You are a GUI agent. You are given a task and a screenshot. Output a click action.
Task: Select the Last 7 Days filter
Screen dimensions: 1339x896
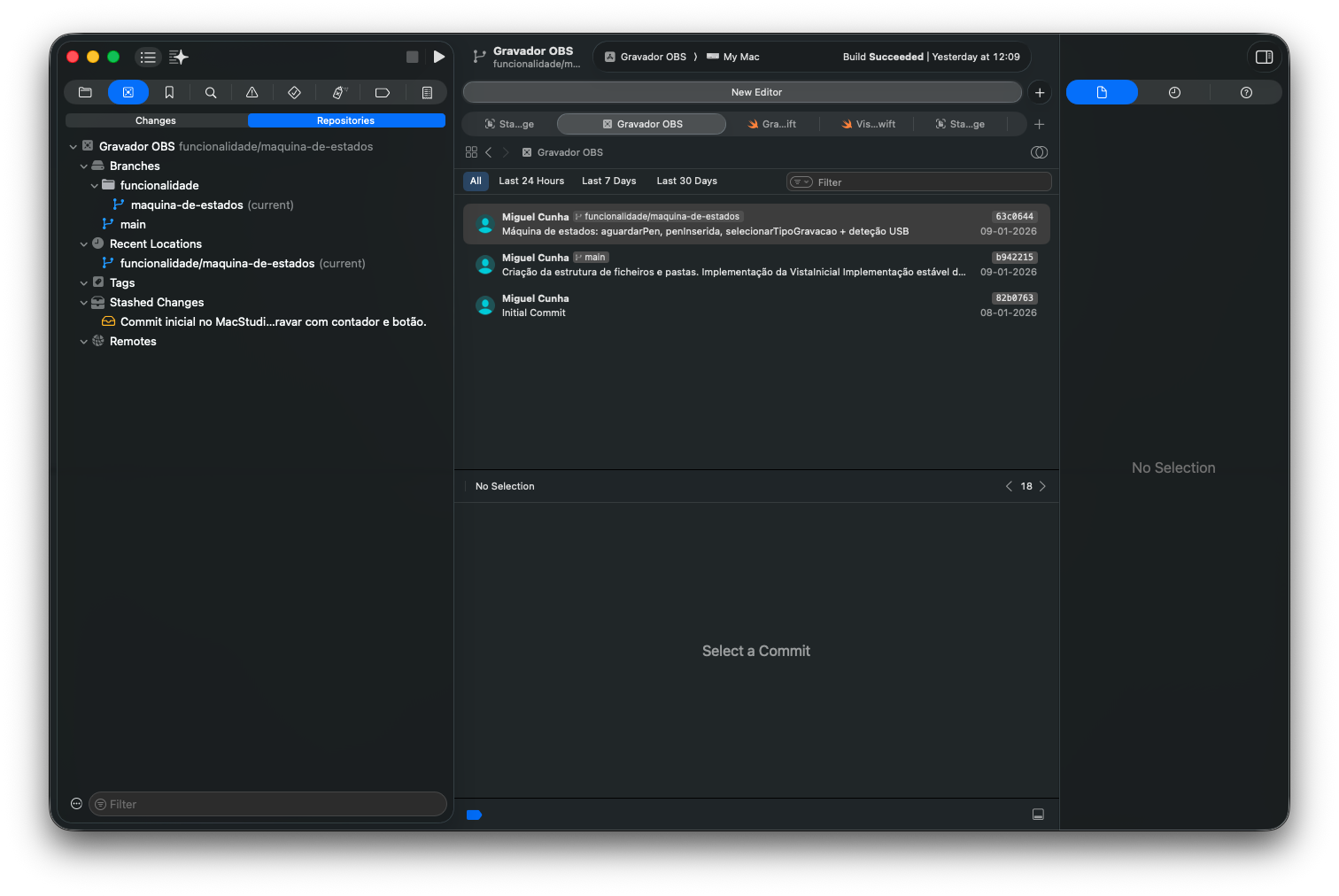point(608,181)
